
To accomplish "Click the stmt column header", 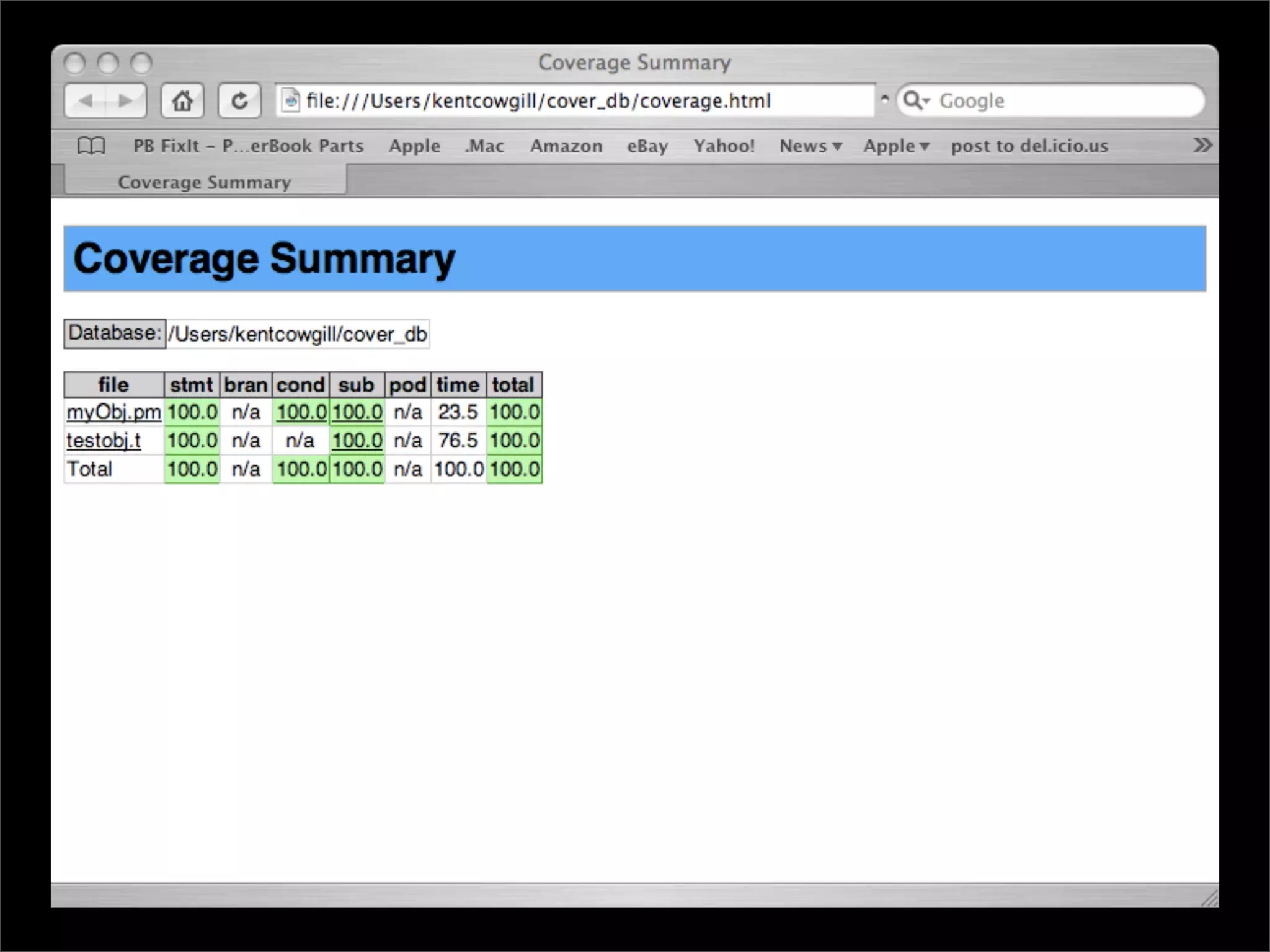I will [192, 385].
